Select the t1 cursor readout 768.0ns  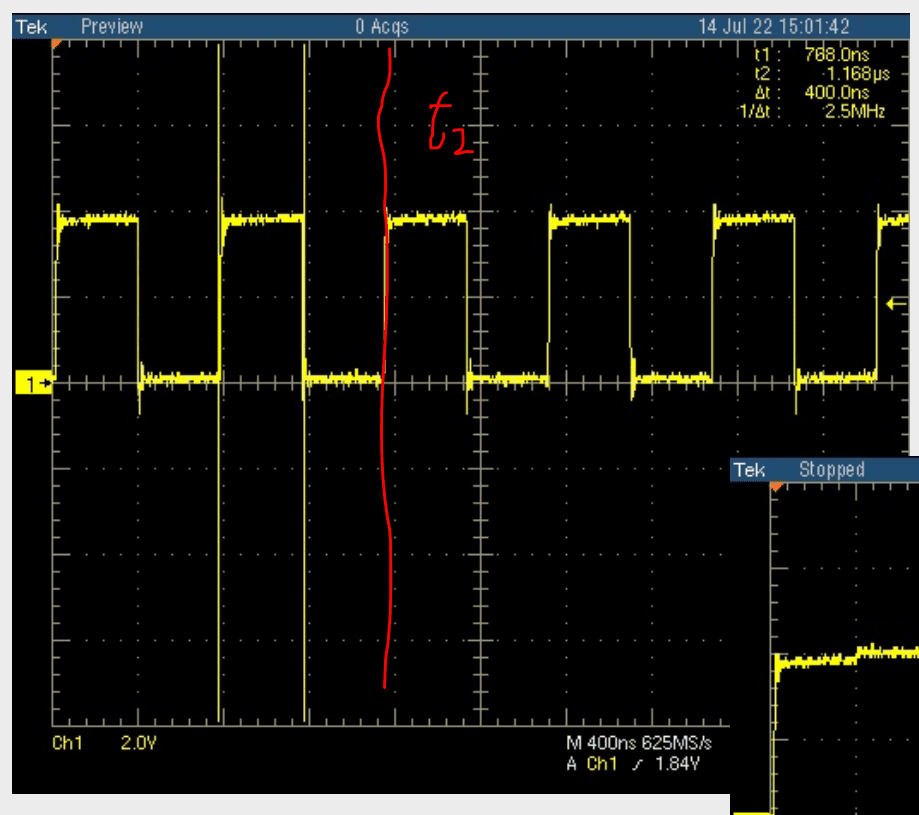(x=836, y=54)
